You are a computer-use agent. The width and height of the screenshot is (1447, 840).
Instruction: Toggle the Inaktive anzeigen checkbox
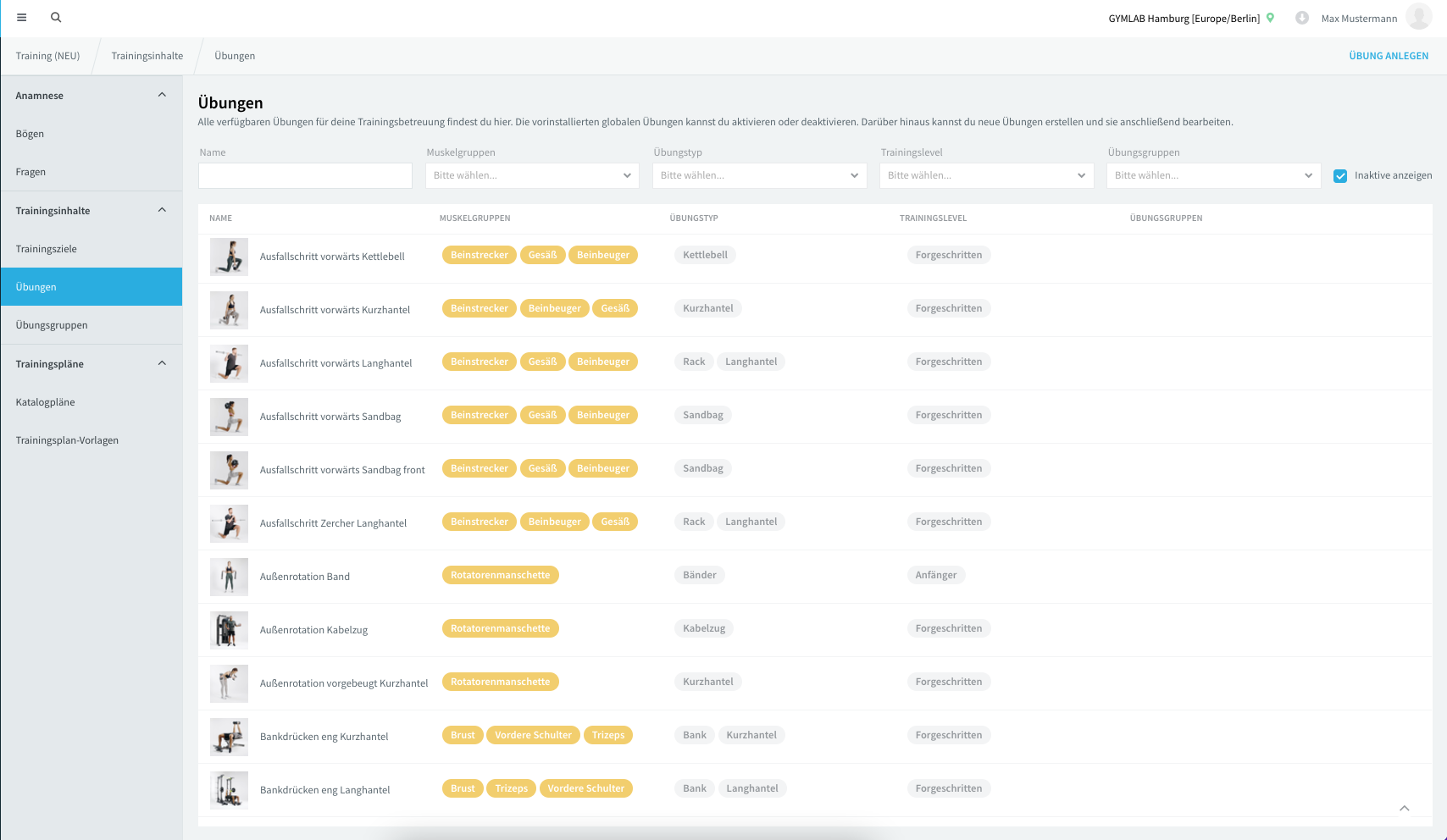point(1340,176)
